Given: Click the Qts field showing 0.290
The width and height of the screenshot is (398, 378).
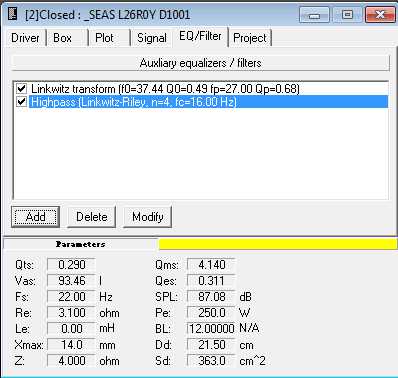Looking at the screenshot, I should click(x=71, y=265).
